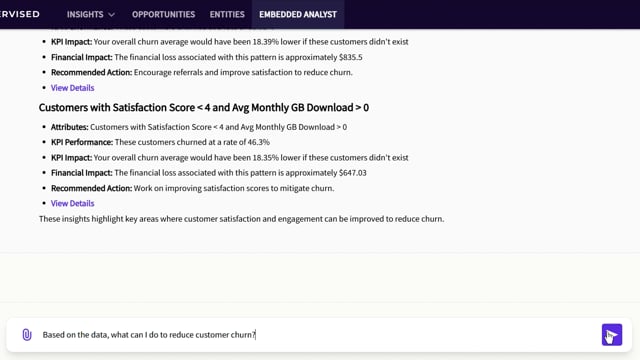Image resolution: width=640 pixels, height=360 pixels.
Task: Click the Financial Impact $835.5 line
Action: pos(207,57)
